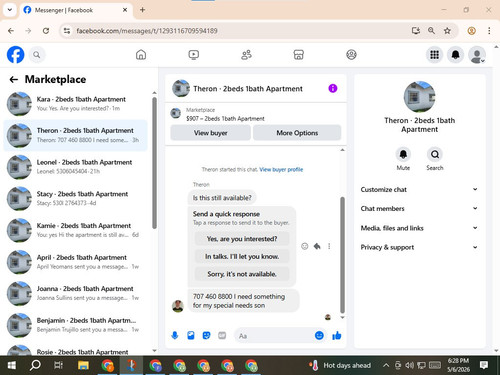Click the More Options button
This screenshot has width=500, height=375.
(297, 133)
